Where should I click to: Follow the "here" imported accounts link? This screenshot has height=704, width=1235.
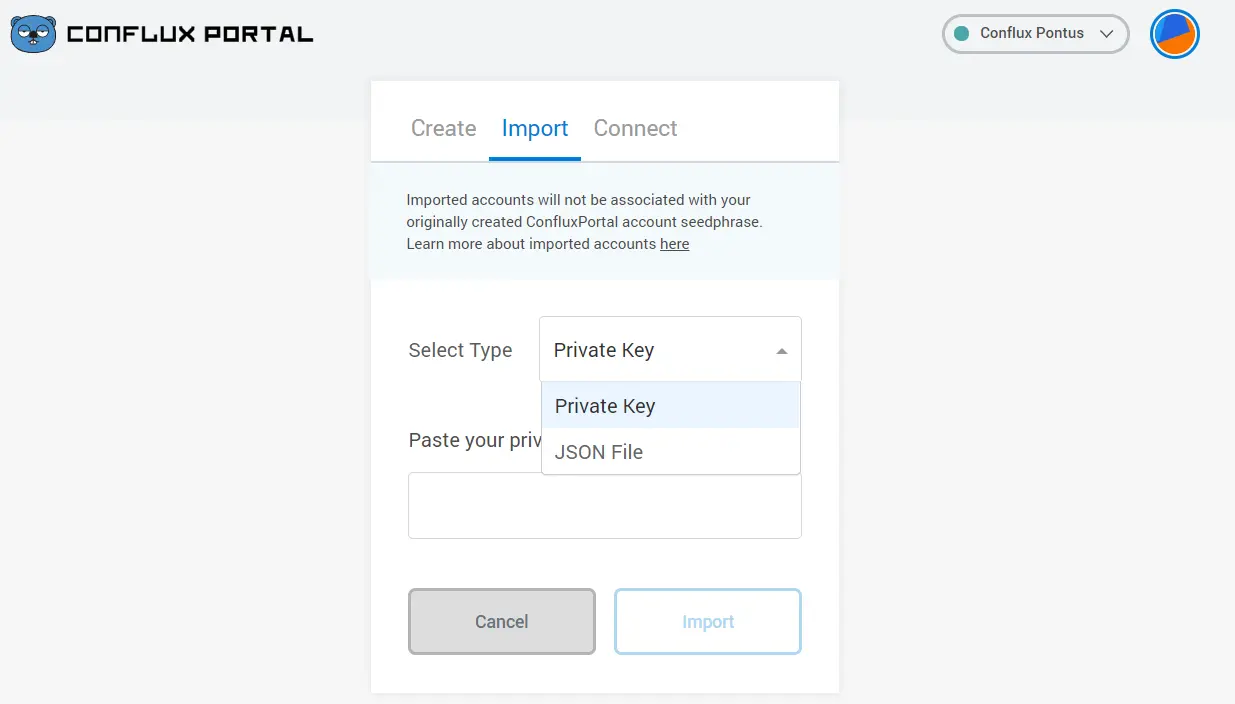click(x=674, y=244)
